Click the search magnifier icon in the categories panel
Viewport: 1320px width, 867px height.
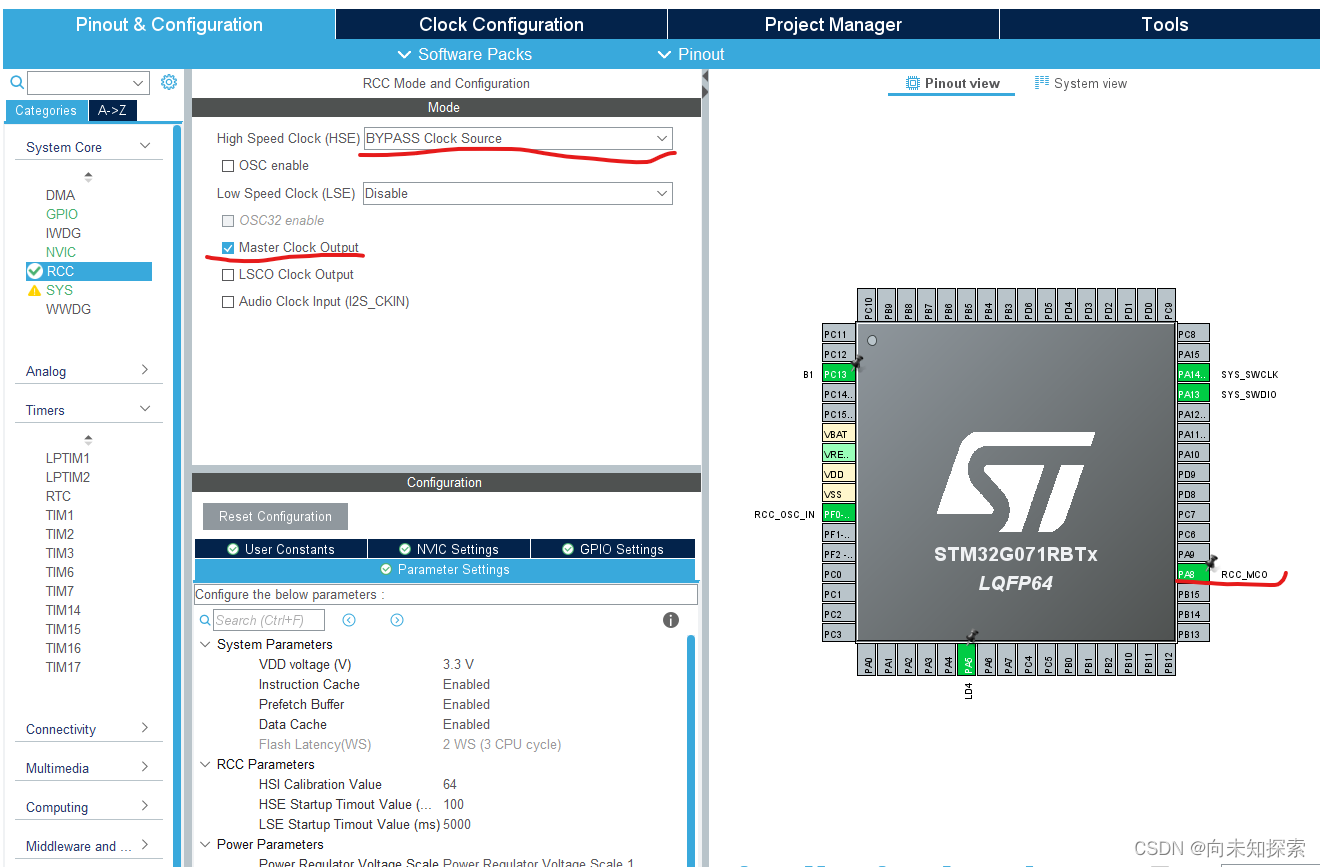click(x=17, y=83)
